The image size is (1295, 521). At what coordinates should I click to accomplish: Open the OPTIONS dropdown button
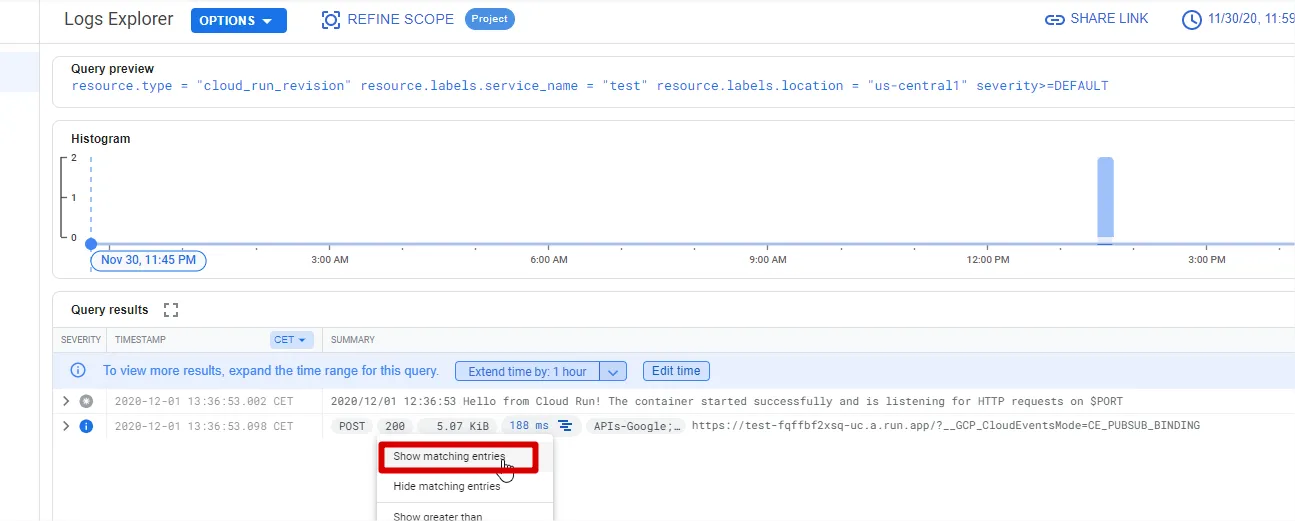(x=238, y=21)
